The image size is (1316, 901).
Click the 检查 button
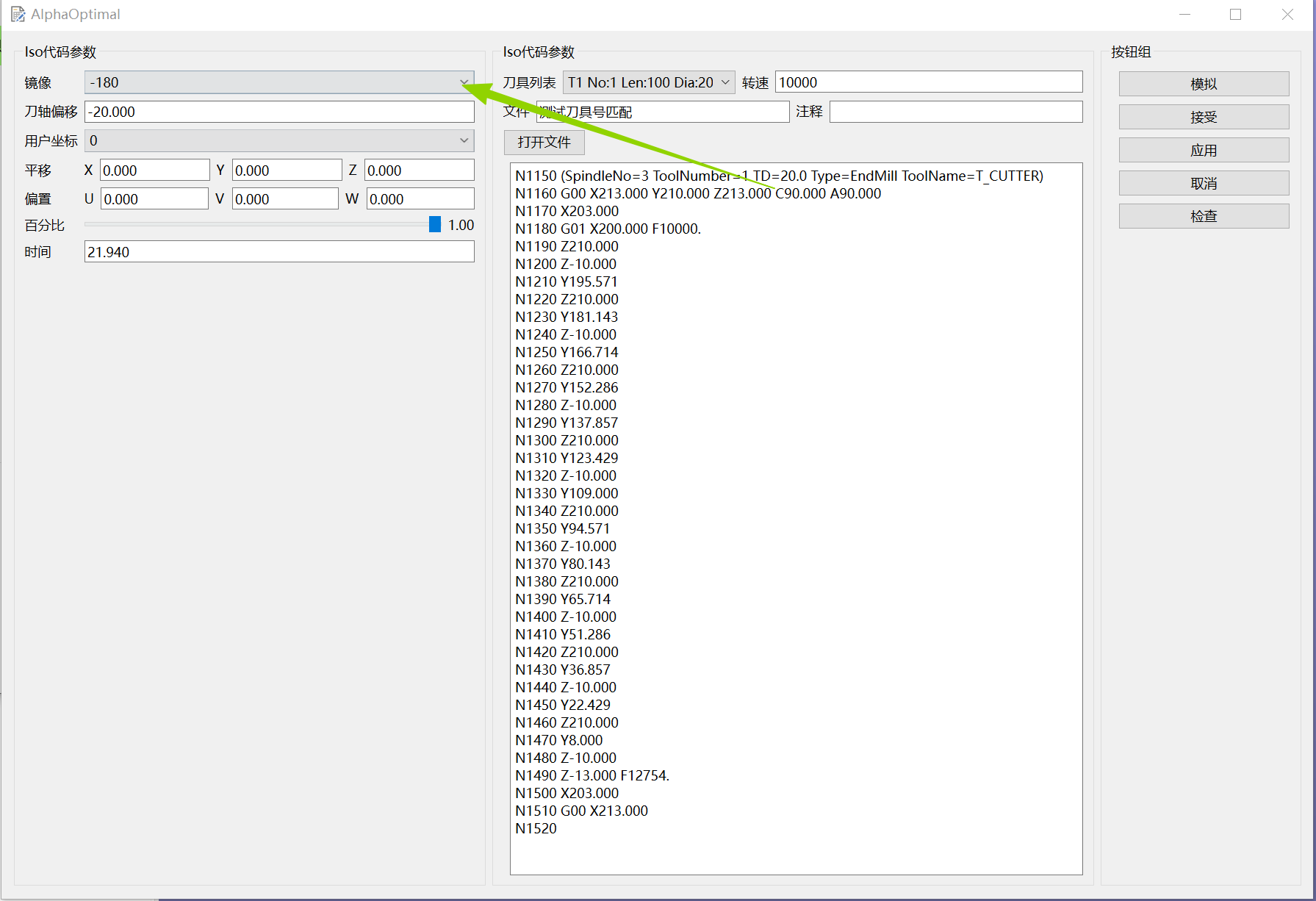[x=1203, y=216]
